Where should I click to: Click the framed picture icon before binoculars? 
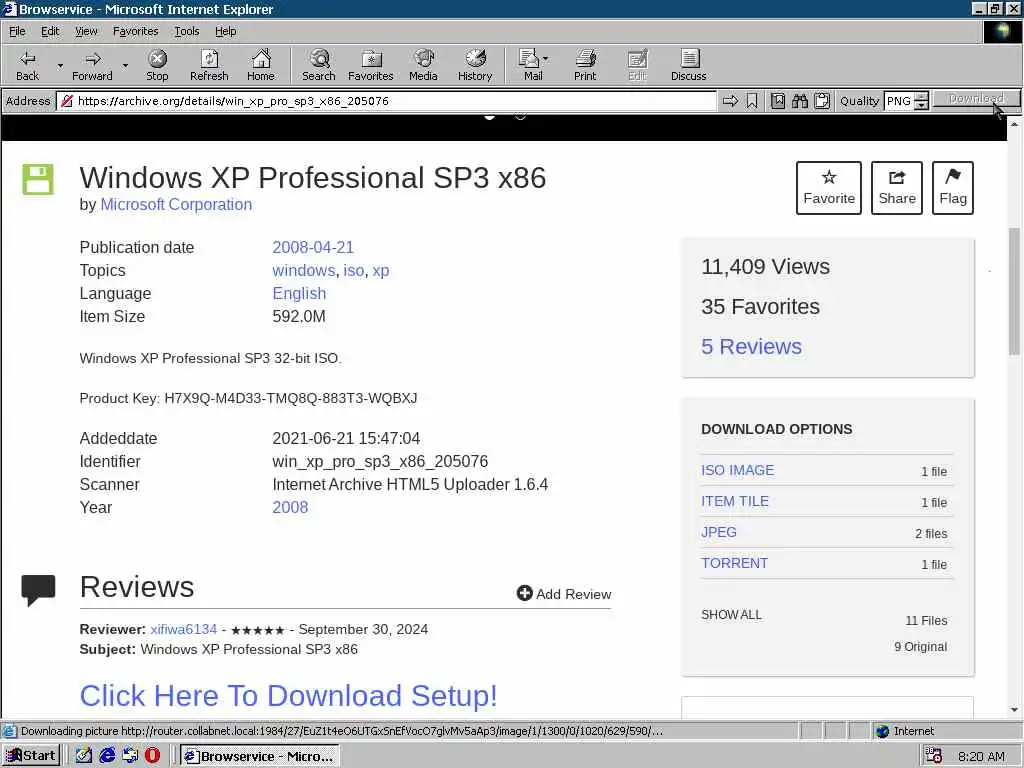point(777,101)
